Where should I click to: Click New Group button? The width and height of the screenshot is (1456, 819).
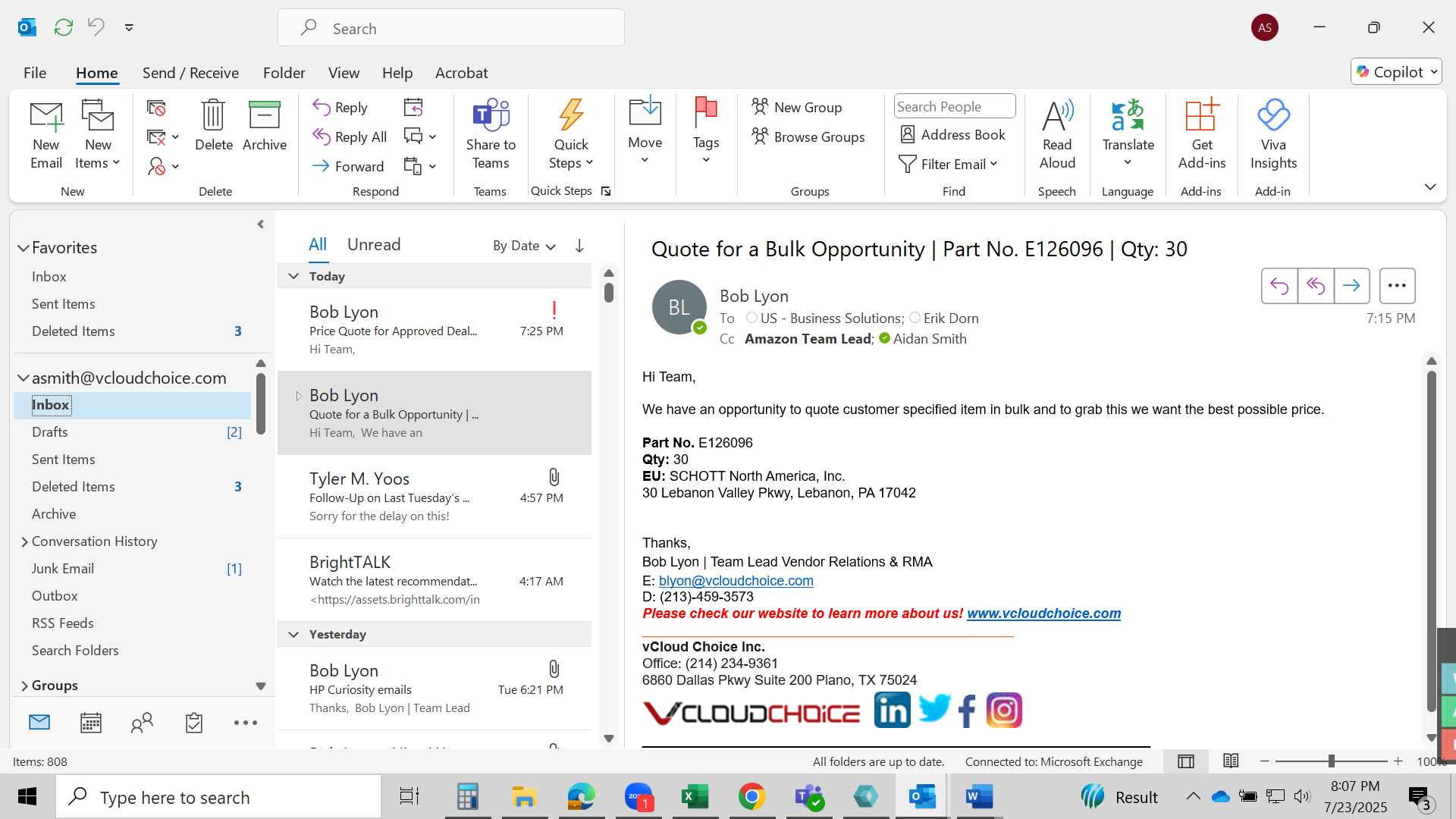[x=797, y=107]
